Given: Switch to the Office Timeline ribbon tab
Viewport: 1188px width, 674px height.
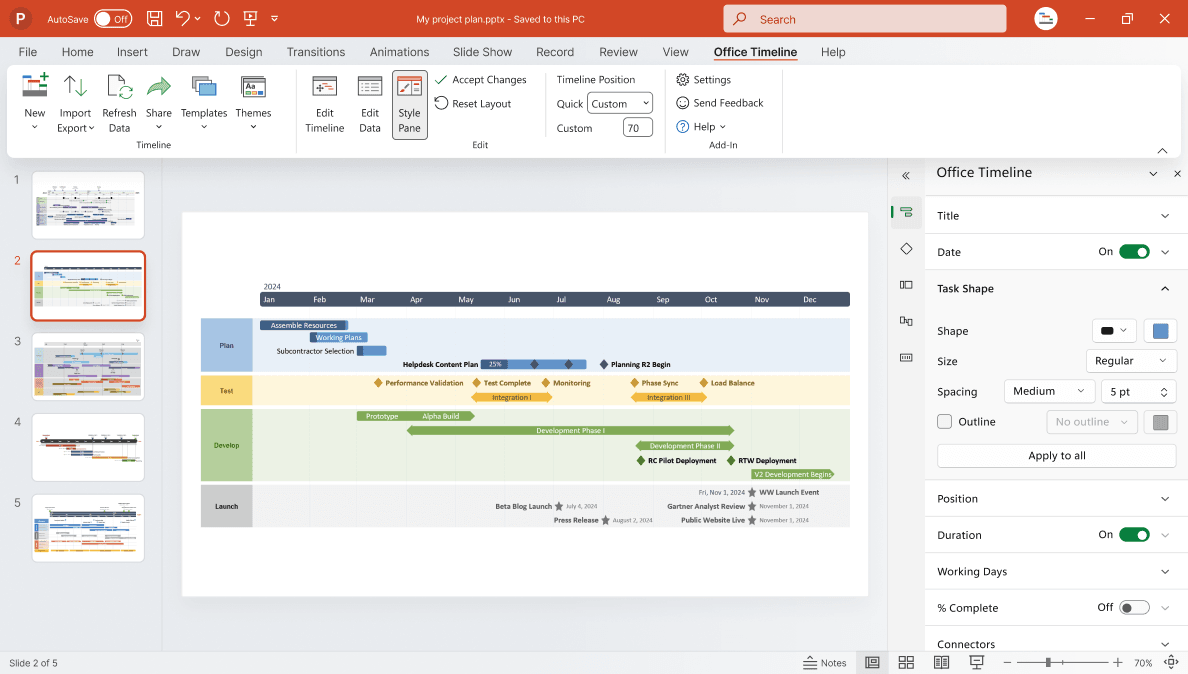Looking at the screenshot, I should click(755, 52).
